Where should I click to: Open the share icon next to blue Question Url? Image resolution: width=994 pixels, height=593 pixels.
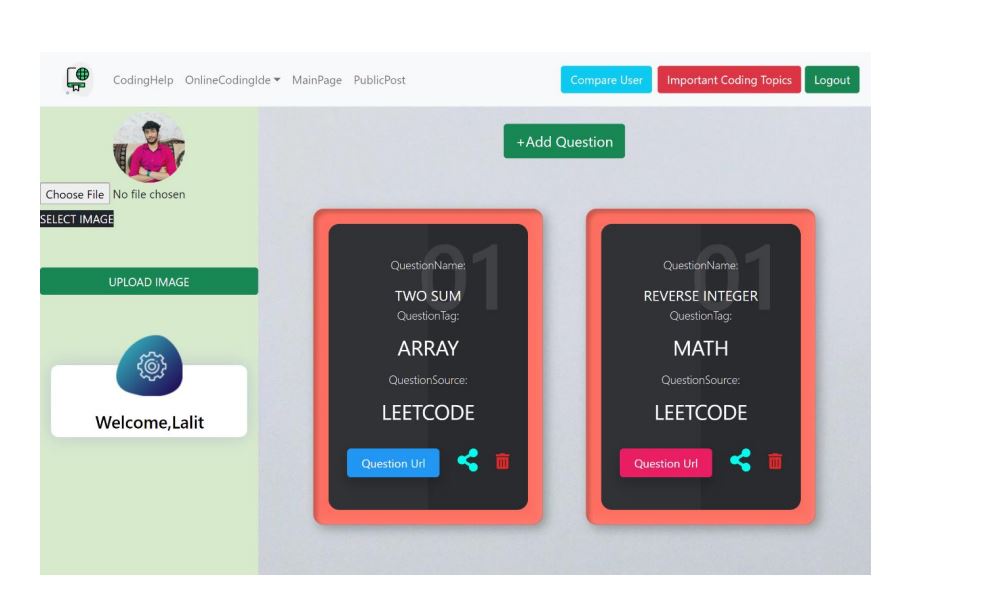(x=466, y=461)
